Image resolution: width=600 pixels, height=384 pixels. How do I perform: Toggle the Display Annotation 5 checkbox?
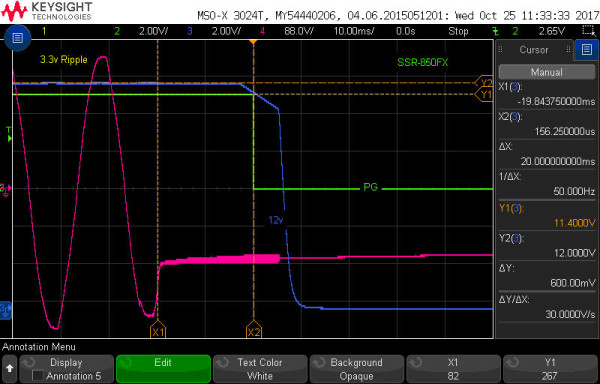(x=38, y=376)
